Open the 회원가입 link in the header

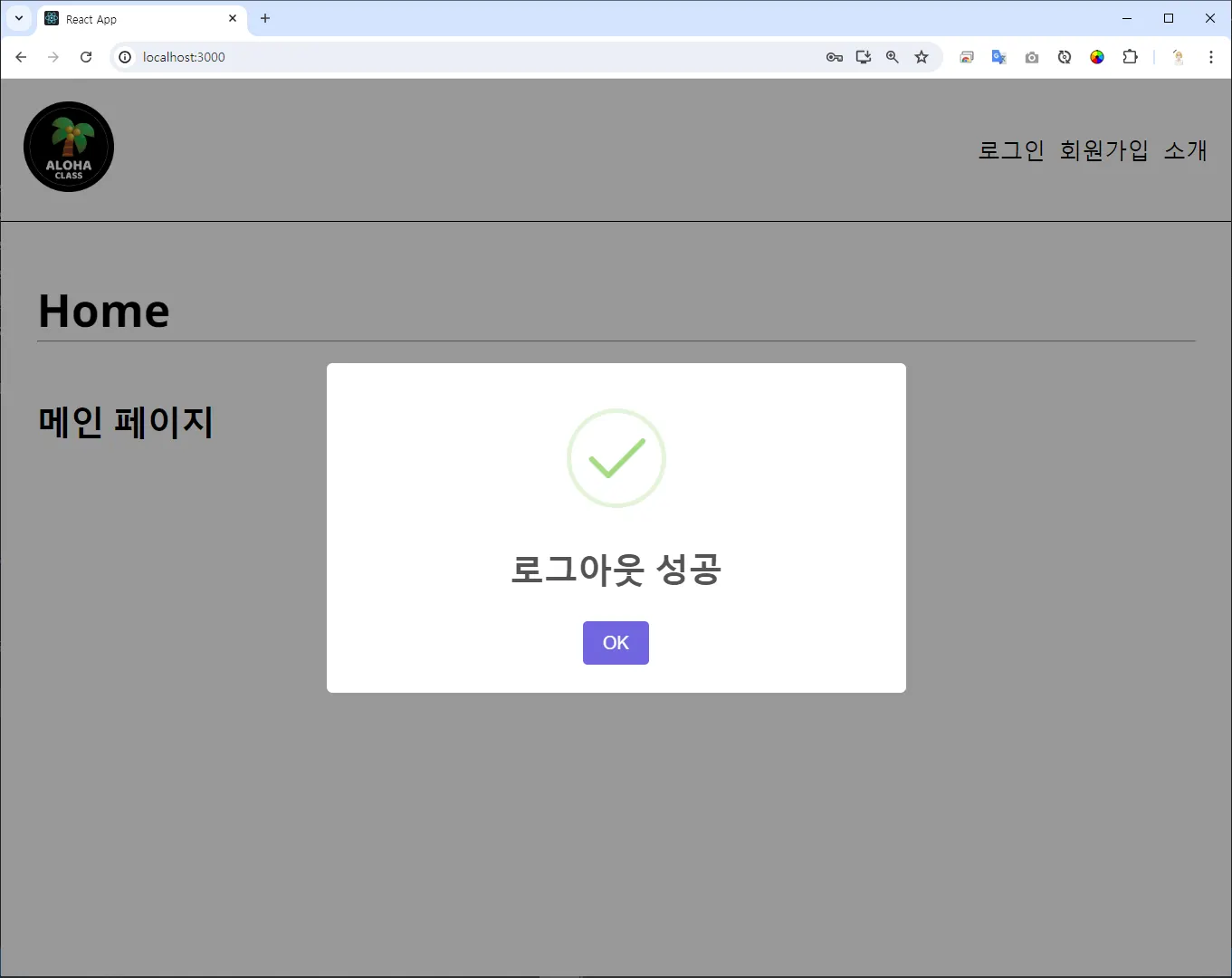point(1104,150)
